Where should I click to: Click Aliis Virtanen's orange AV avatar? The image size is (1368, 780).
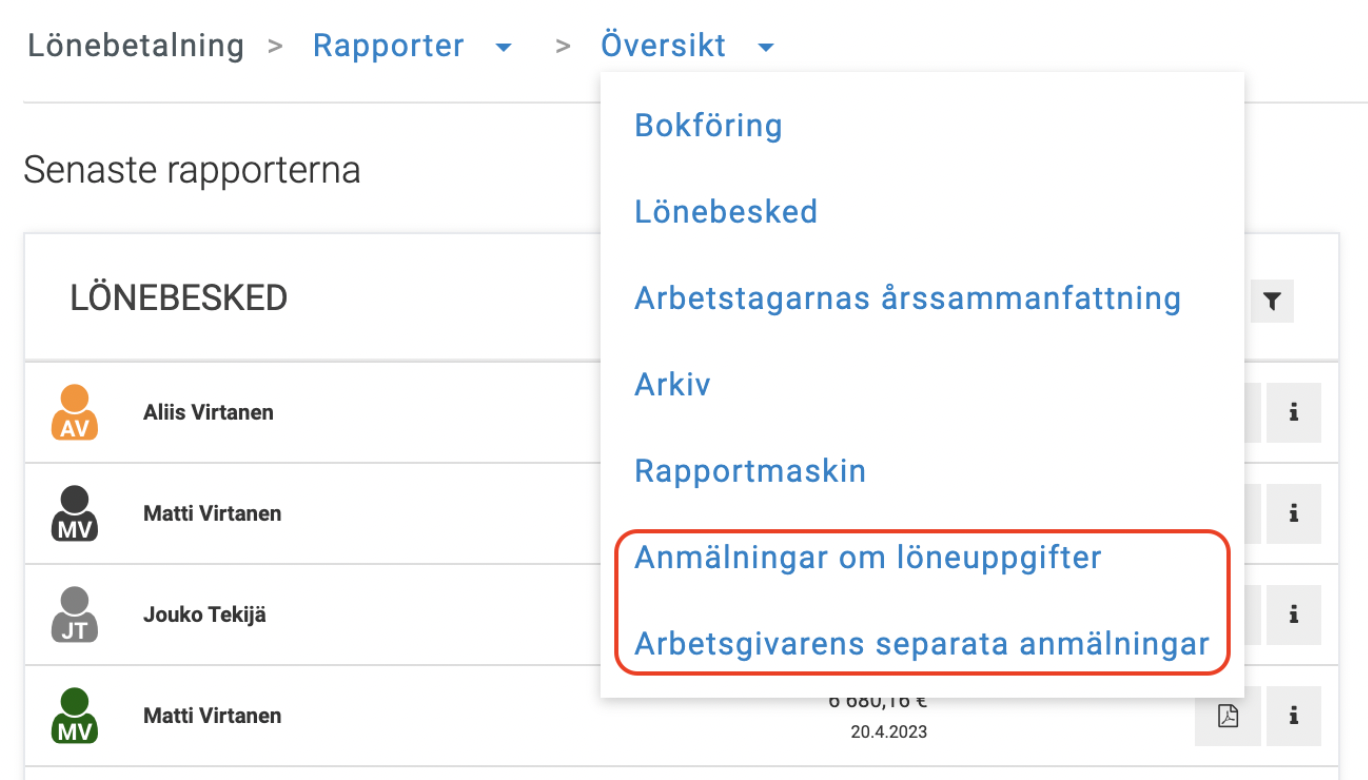click(x=74, y=412)
